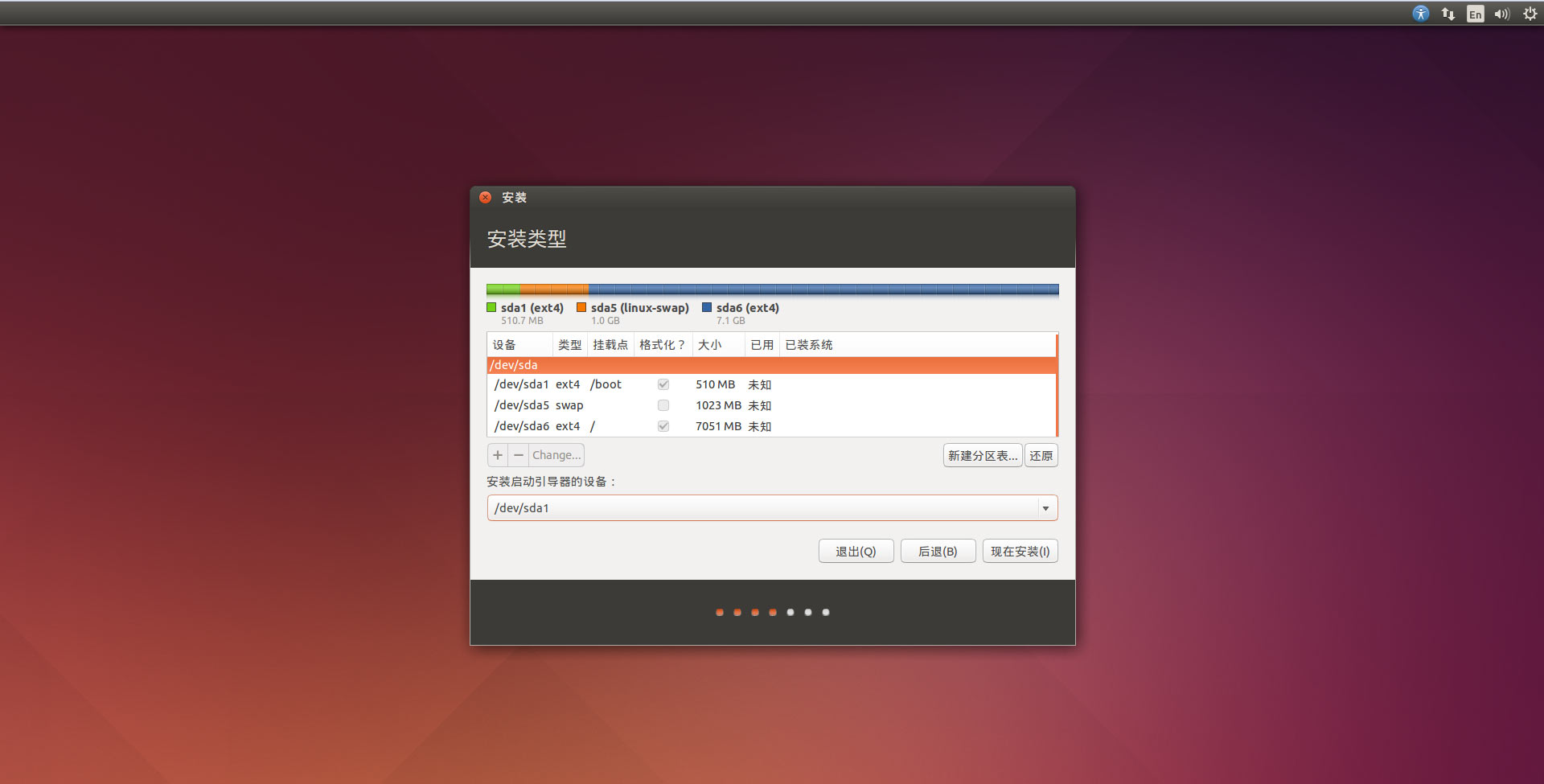Image resolution: width=1544 pixels, height=784 pixels.
Task: Open the system gear menu
Action: point(1530,14)
